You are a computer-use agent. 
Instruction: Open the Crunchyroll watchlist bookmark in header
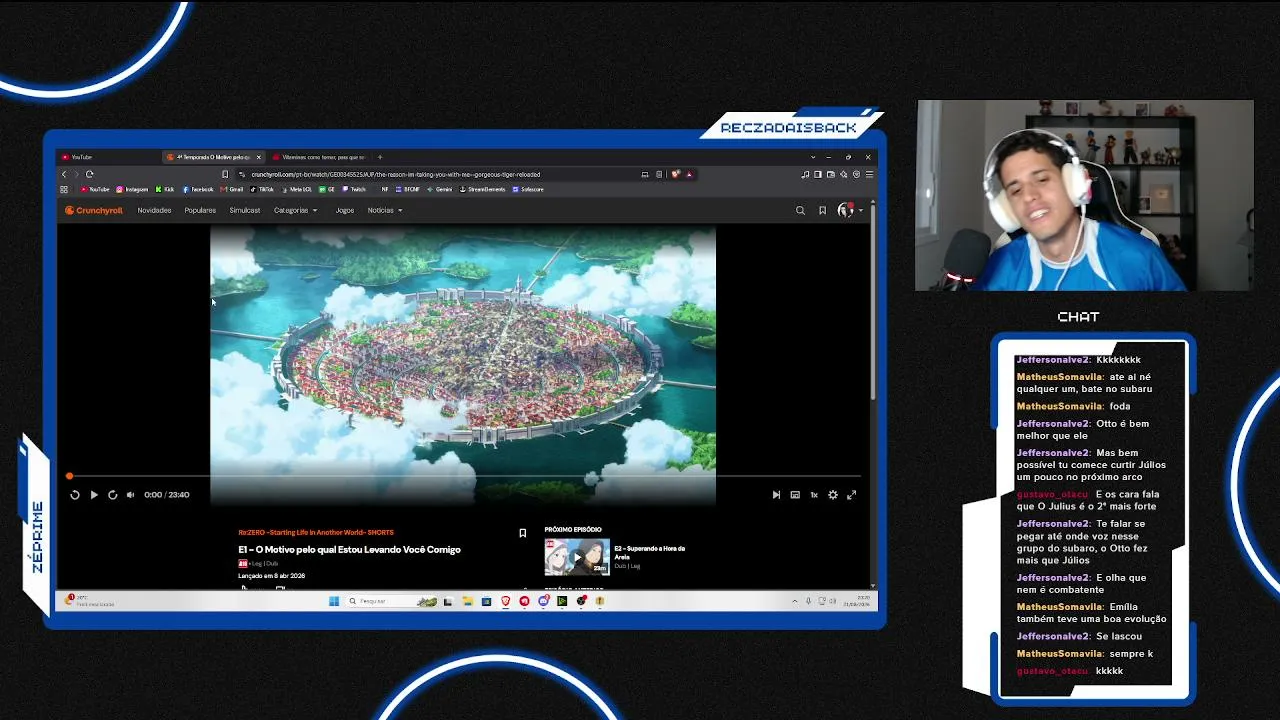pos(822,210)
